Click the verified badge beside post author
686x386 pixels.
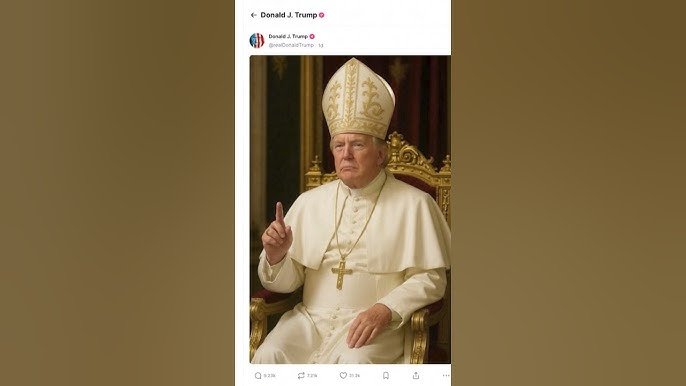[312, 36]
